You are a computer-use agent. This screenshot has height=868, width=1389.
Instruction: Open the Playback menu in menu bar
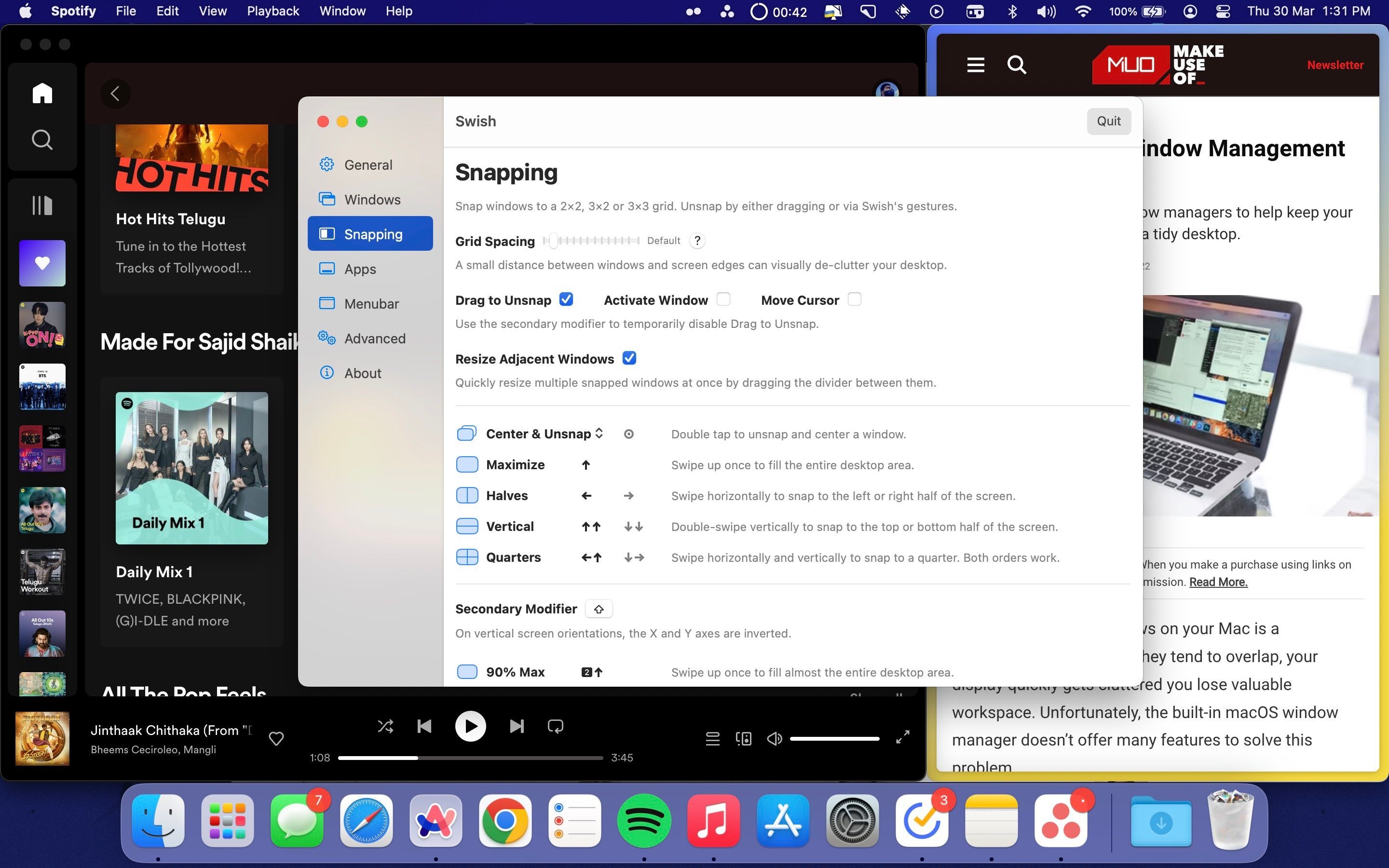(272, 11)
